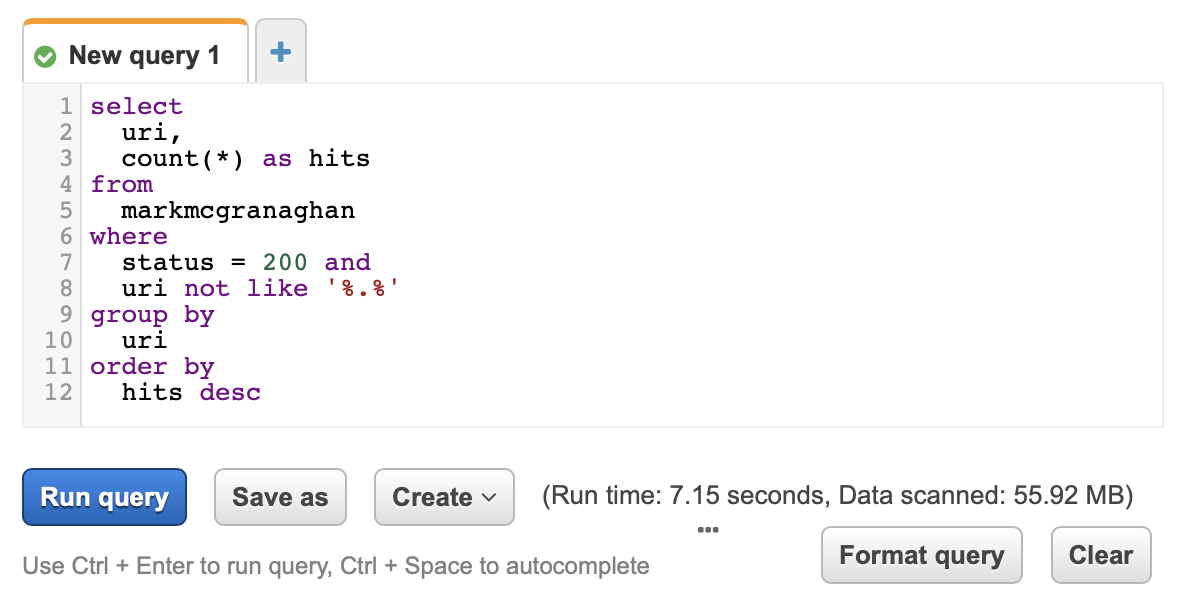
Task: Click the Save as button
Action: click(x=280, y=497)
